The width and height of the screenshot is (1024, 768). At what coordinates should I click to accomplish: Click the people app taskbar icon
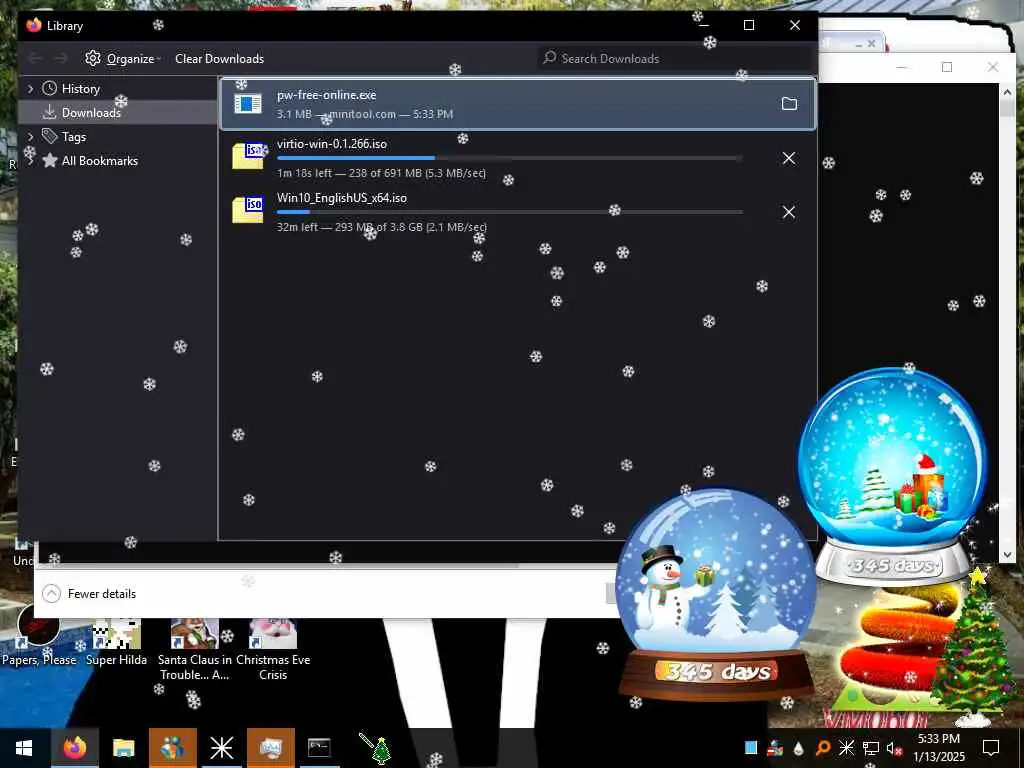[172, 748]
